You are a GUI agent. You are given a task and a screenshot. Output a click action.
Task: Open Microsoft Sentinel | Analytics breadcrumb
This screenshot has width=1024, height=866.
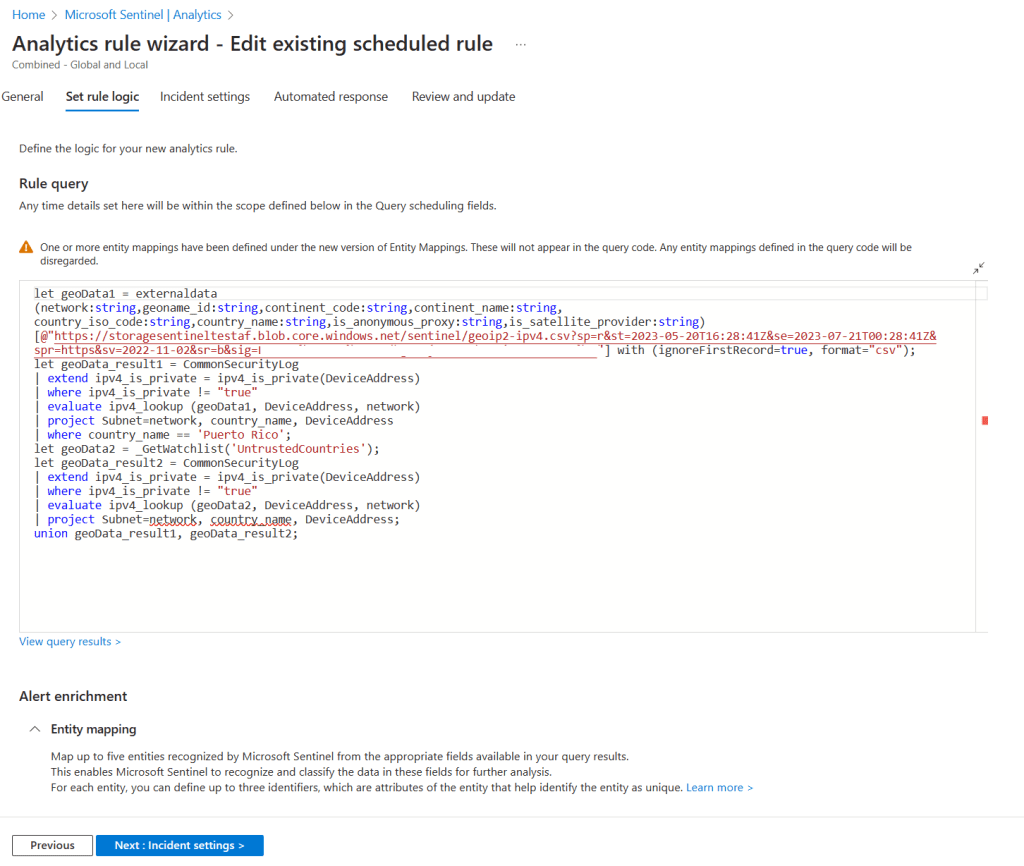click(x=142, y=15)
